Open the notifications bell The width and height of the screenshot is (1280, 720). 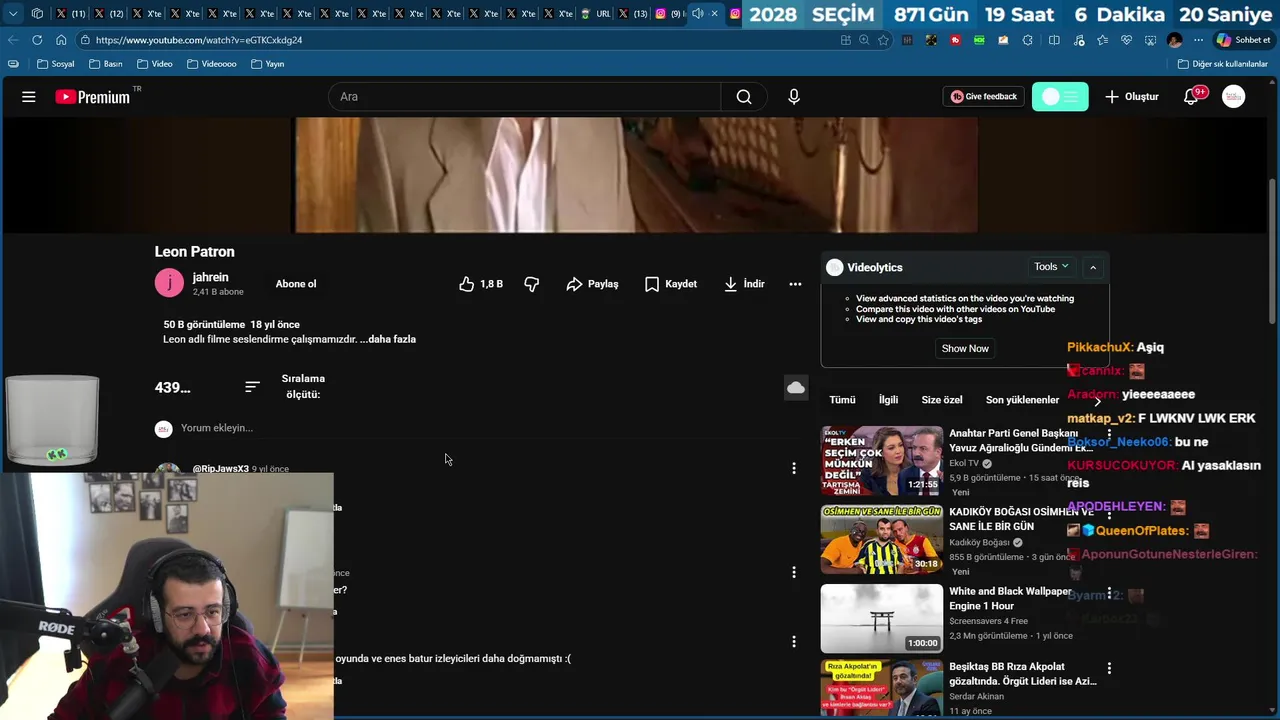1191,97
